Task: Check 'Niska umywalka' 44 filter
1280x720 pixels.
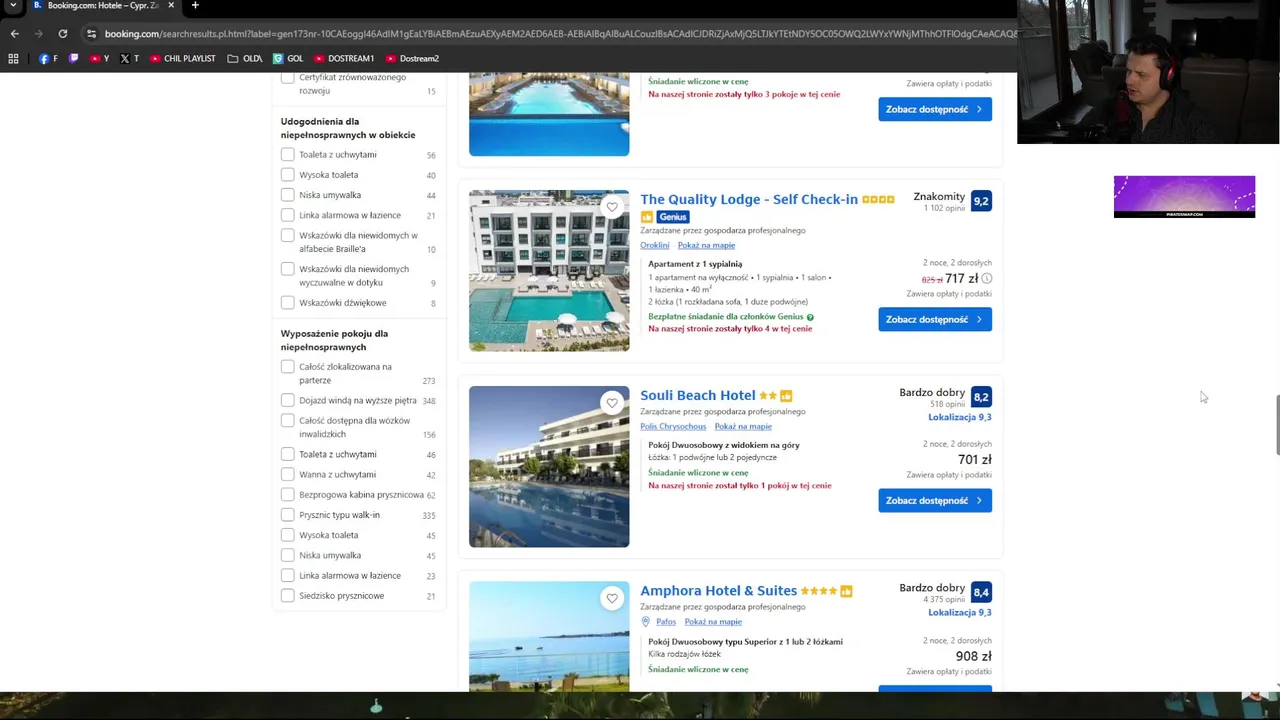Action: 288,195
